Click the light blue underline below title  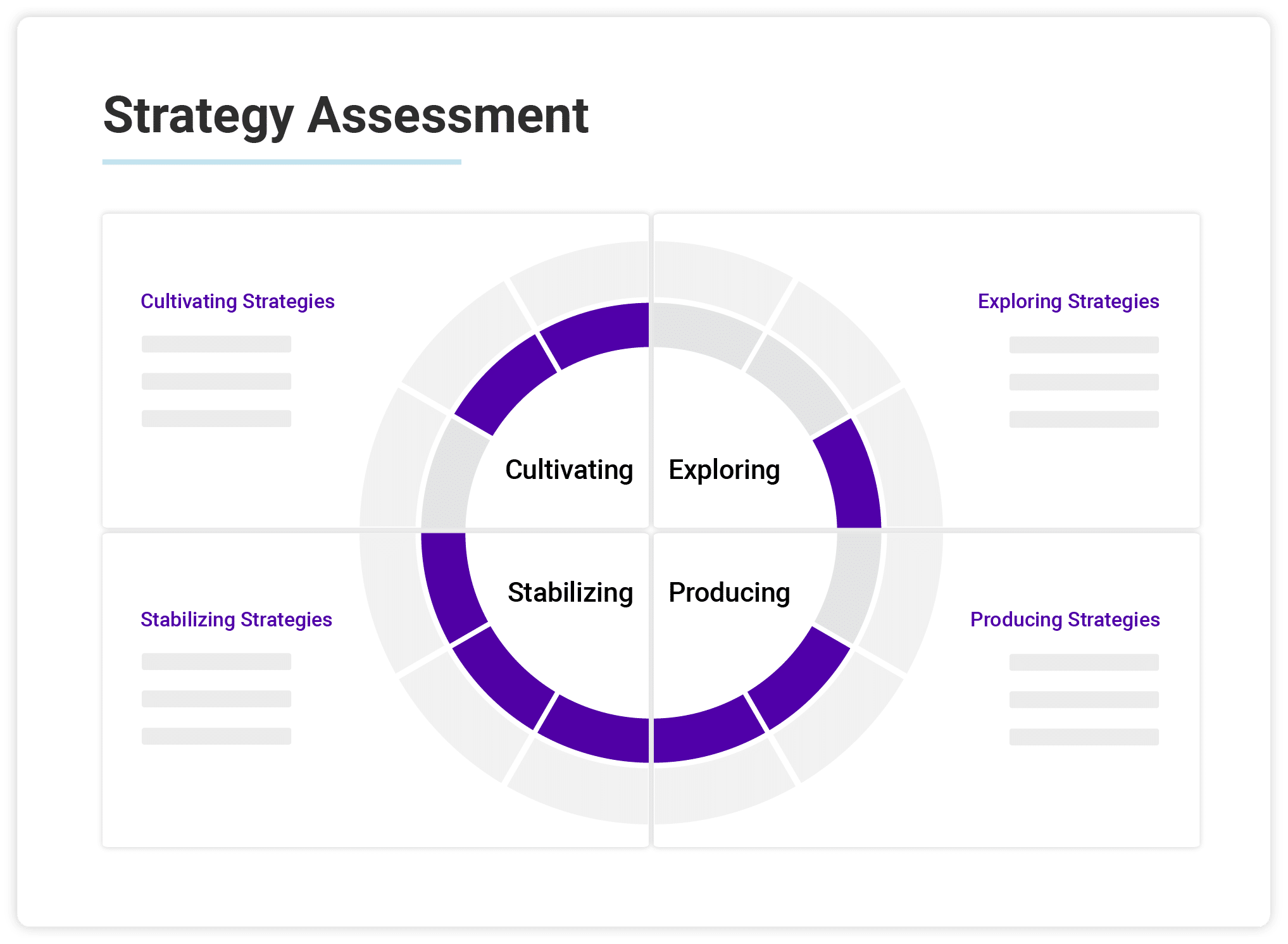point(282,162)
